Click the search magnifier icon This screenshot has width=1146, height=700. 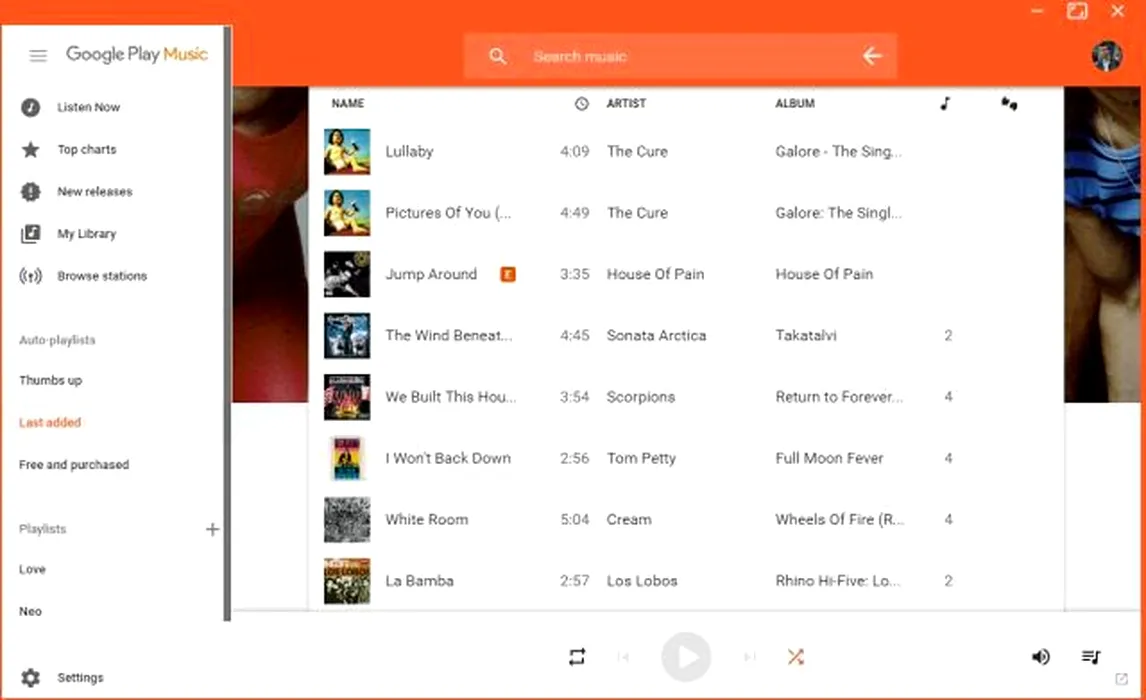[x=498, y=56]
